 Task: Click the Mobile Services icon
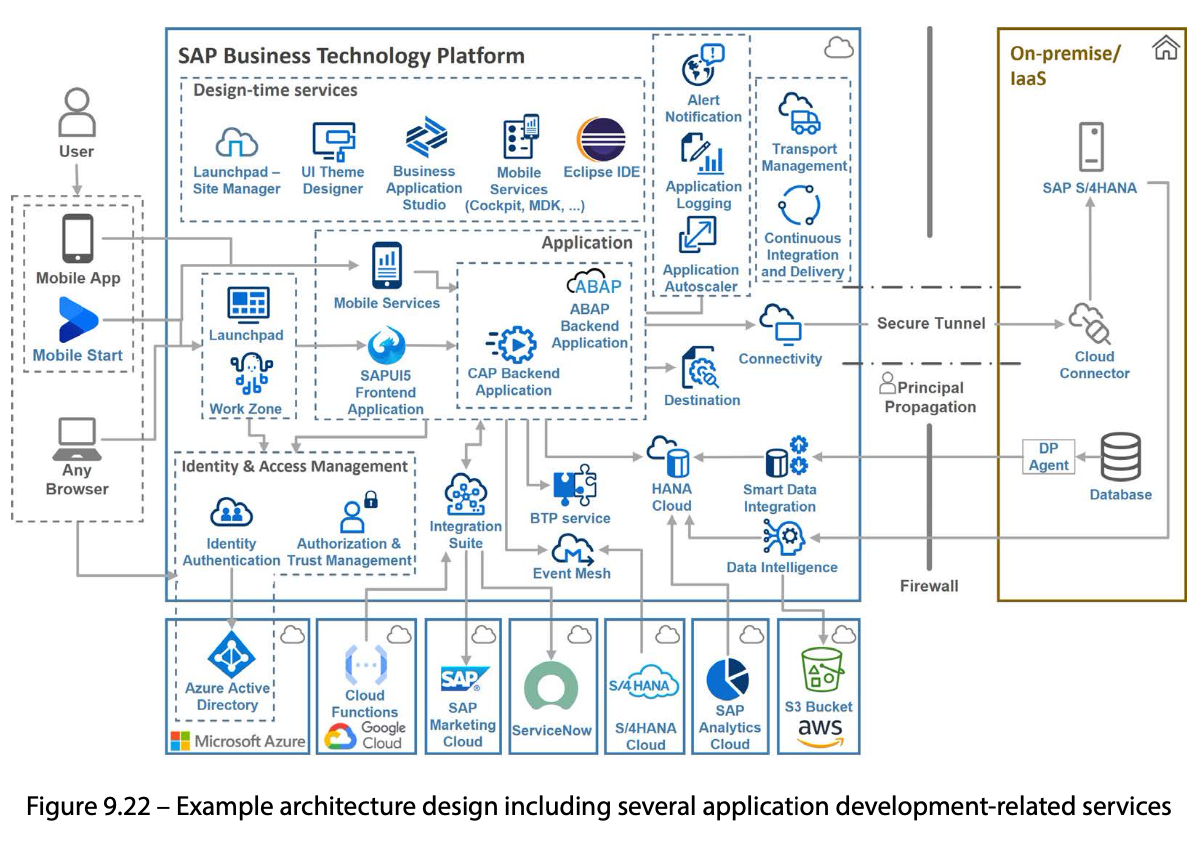pyautogui.click(x=386, y=264)
